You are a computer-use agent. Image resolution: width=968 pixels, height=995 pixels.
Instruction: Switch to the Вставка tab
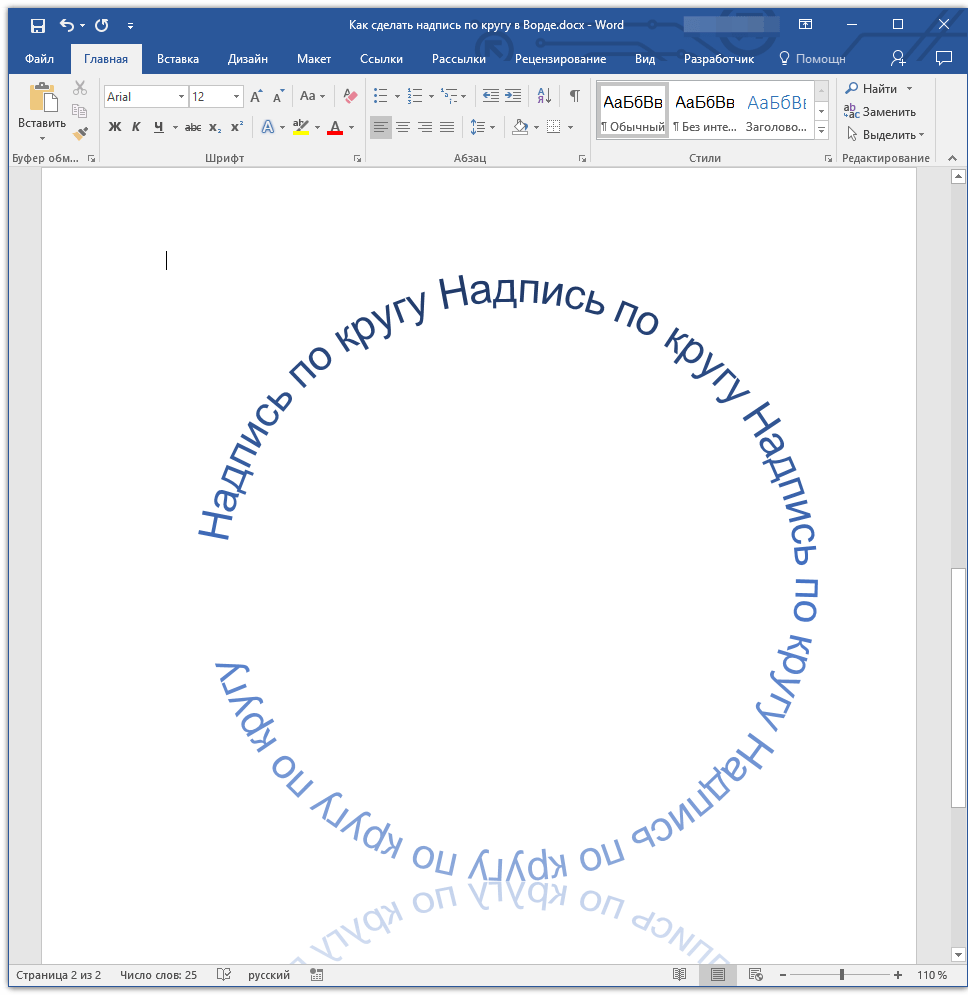pos(178,59)
